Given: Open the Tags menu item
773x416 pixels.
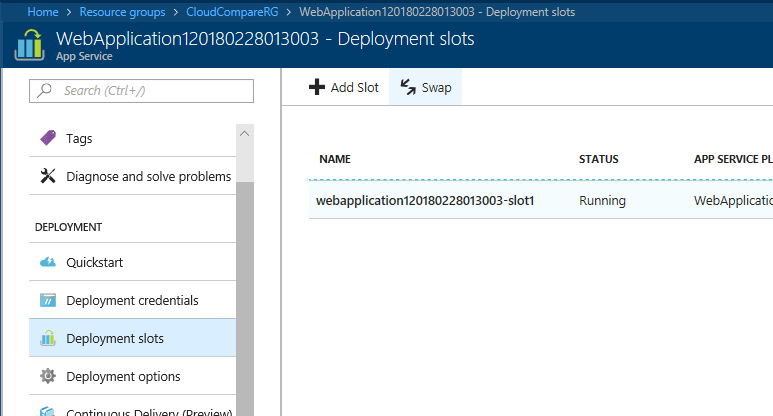Looking at the screenshot, I should (x=133, y=138).
